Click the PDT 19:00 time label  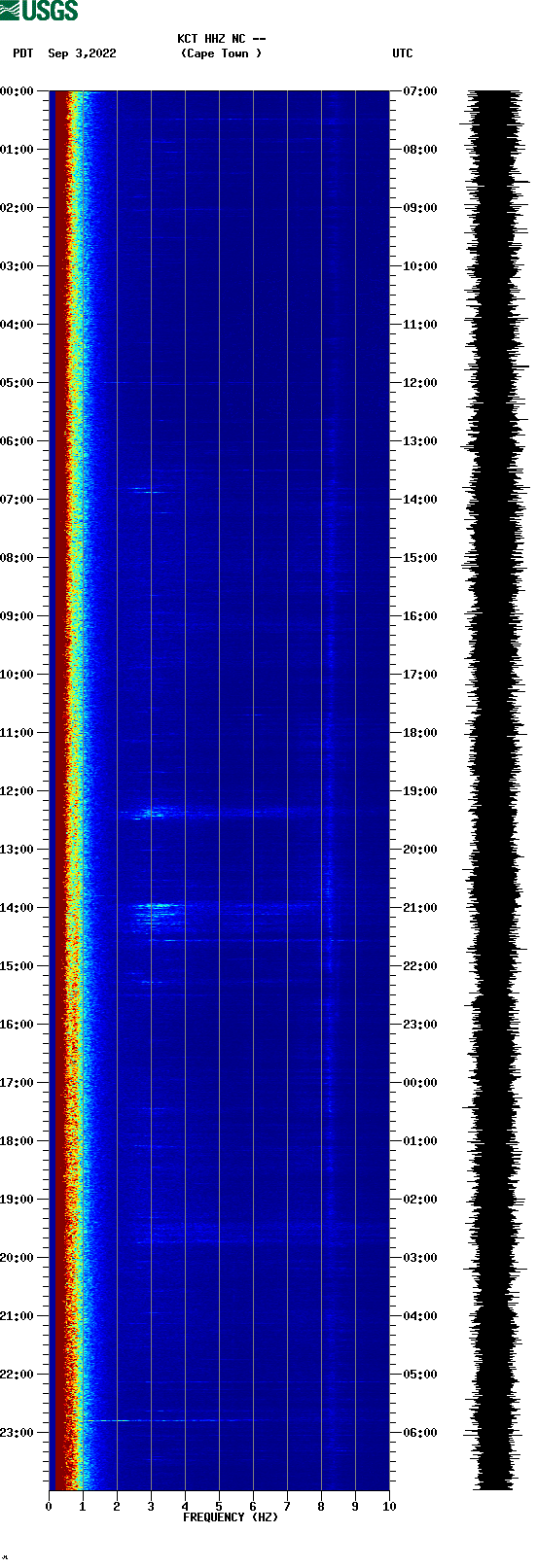click(18, 1200)
